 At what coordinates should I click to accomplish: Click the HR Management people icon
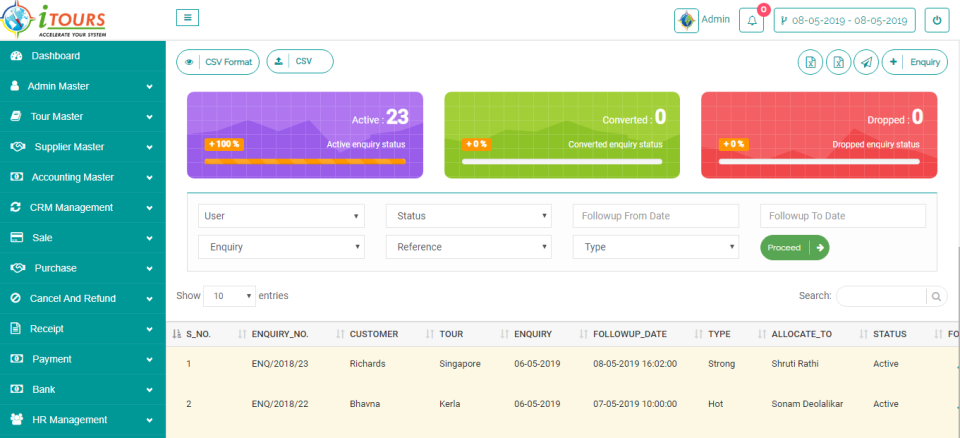(17, 420)
